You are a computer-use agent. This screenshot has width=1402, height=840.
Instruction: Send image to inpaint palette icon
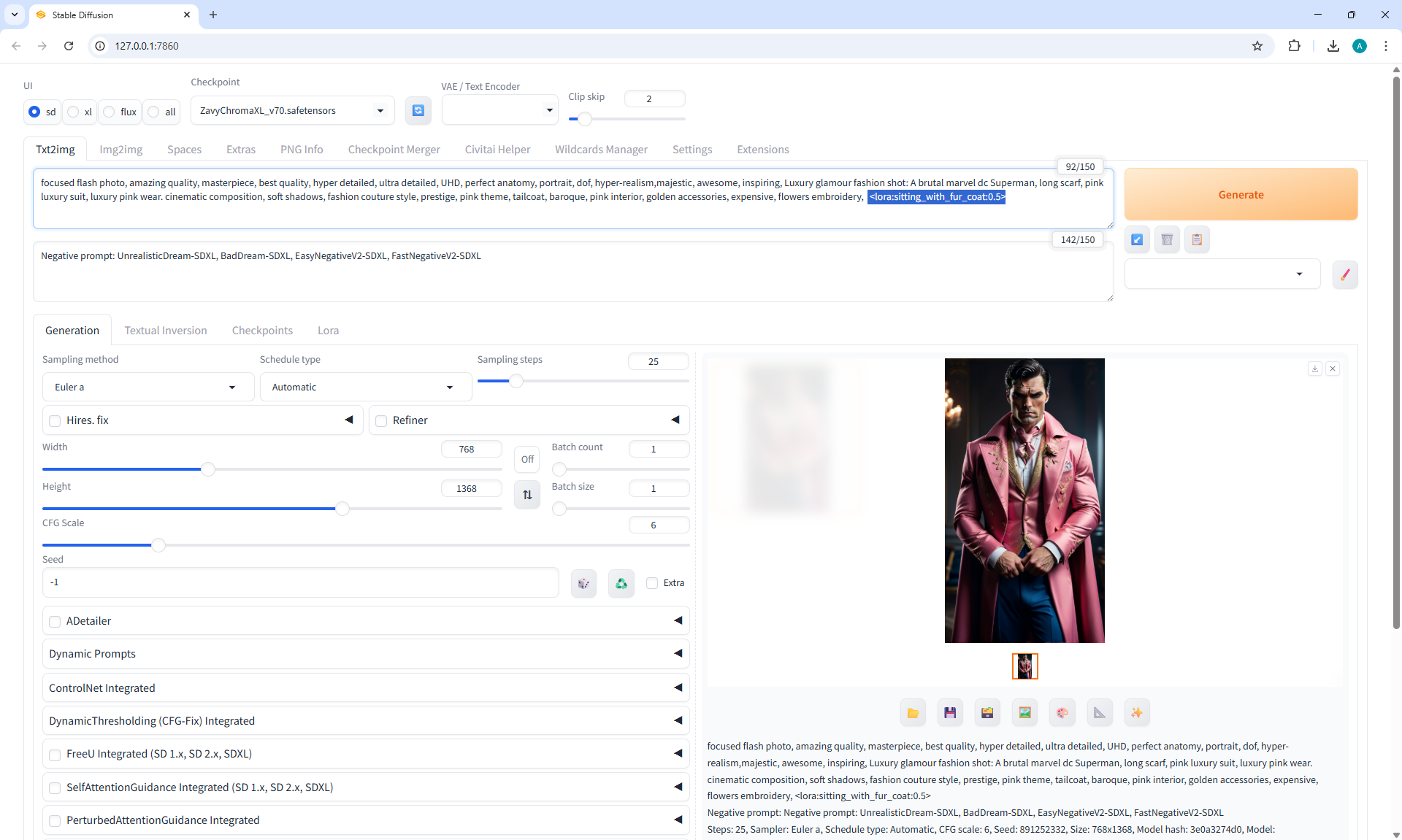click(x=1062, y=713)
